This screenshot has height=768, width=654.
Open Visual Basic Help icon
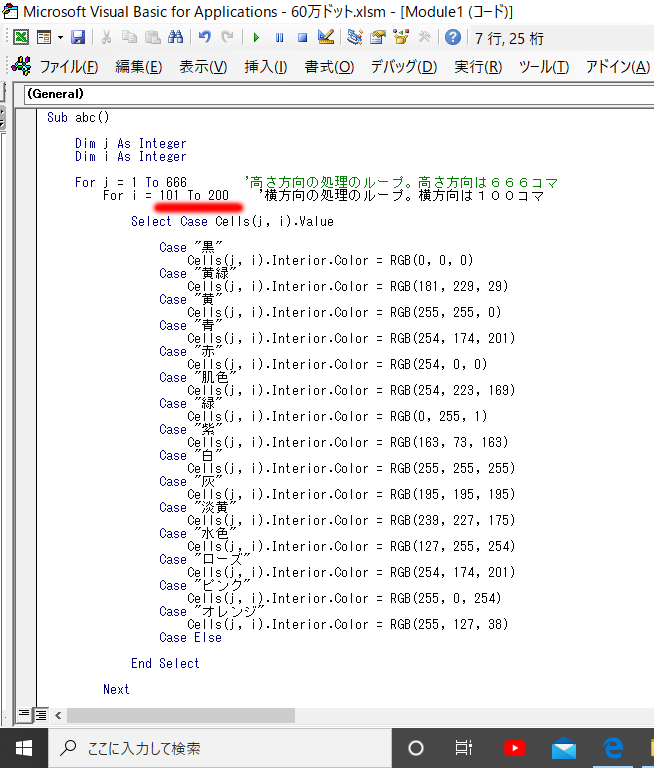pos(453,37)
